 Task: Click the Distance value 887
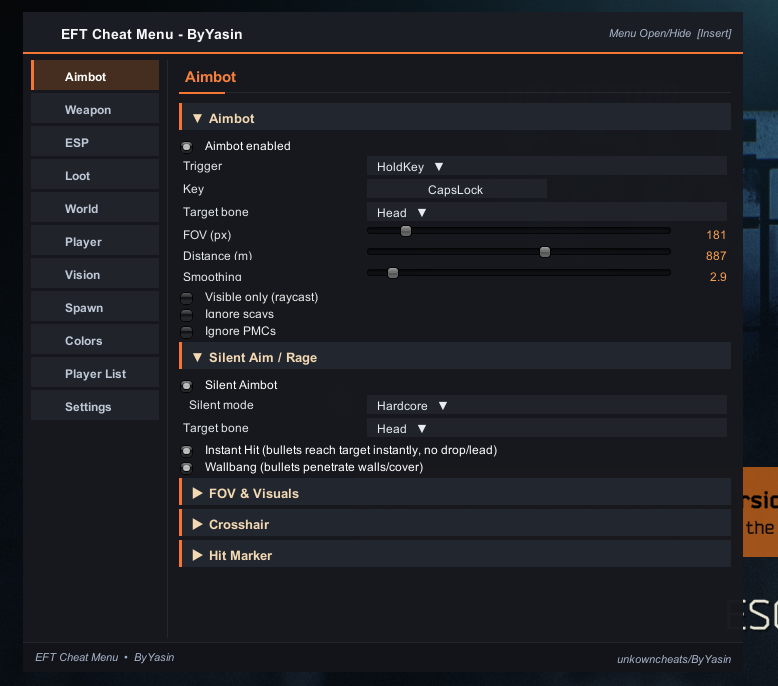pyautogui.click(x=716, y=255)
